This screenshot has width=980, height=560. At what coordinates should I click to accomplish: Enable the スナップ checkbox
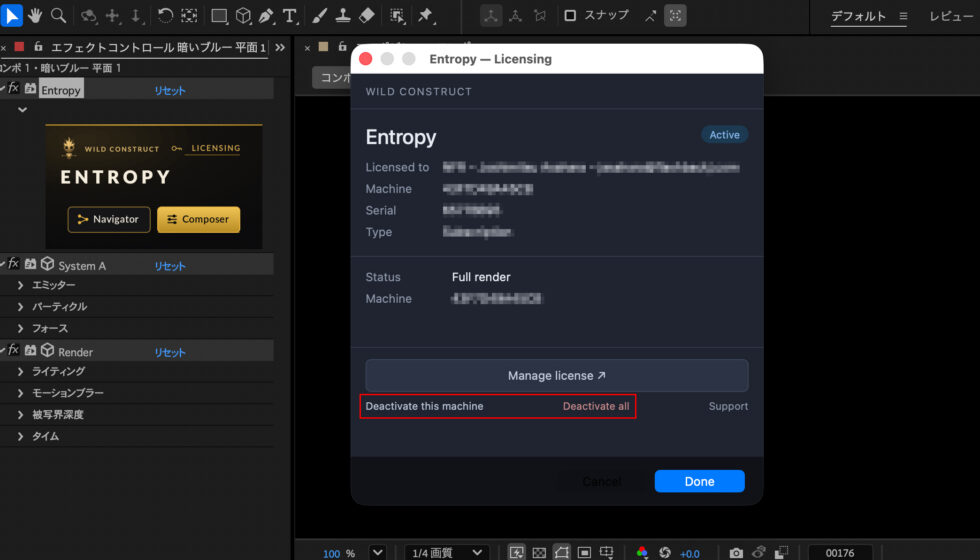(x=569, y=15)
